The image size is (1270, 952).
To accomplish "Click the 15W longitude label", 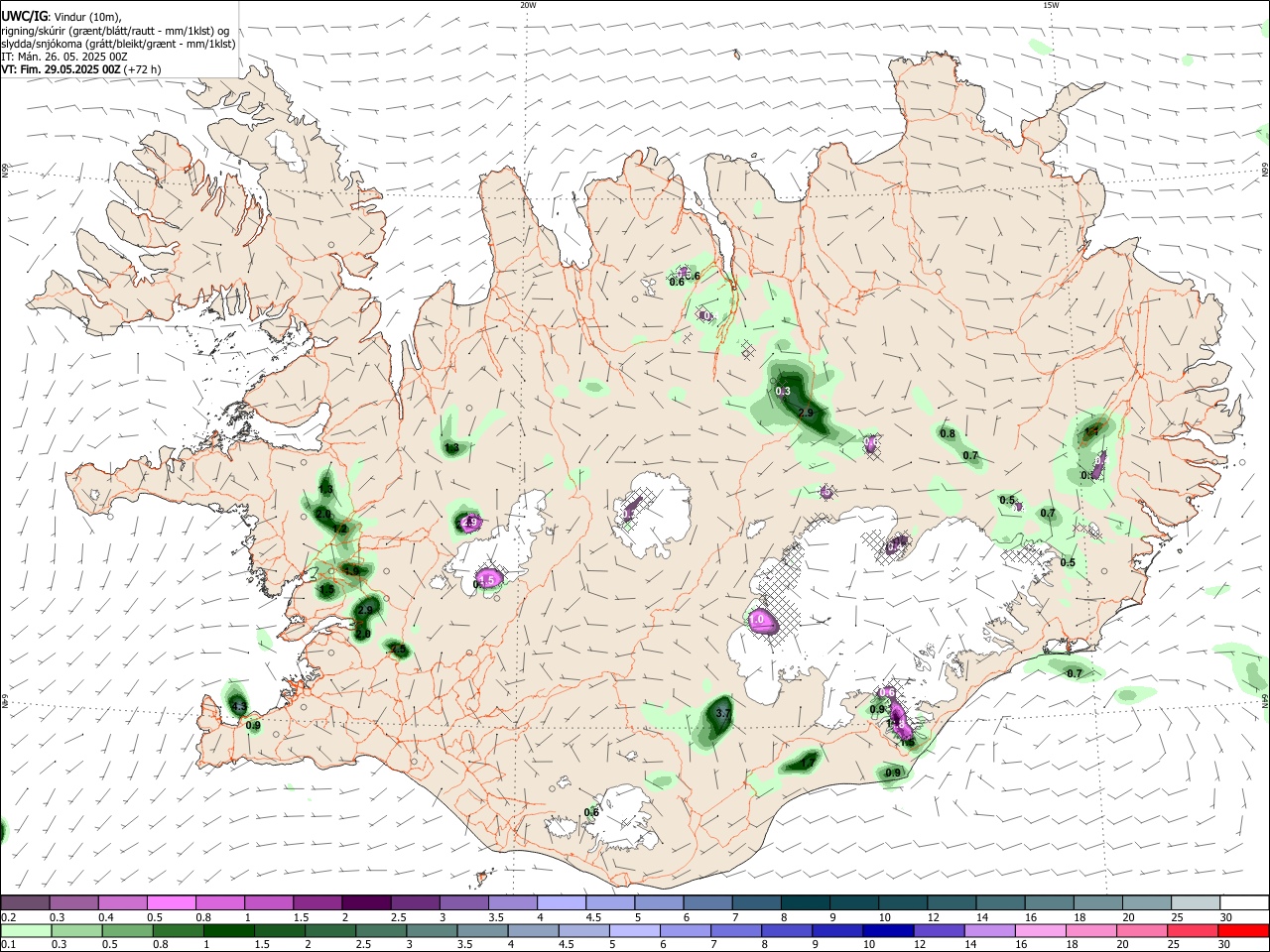I will (1051, 5).
